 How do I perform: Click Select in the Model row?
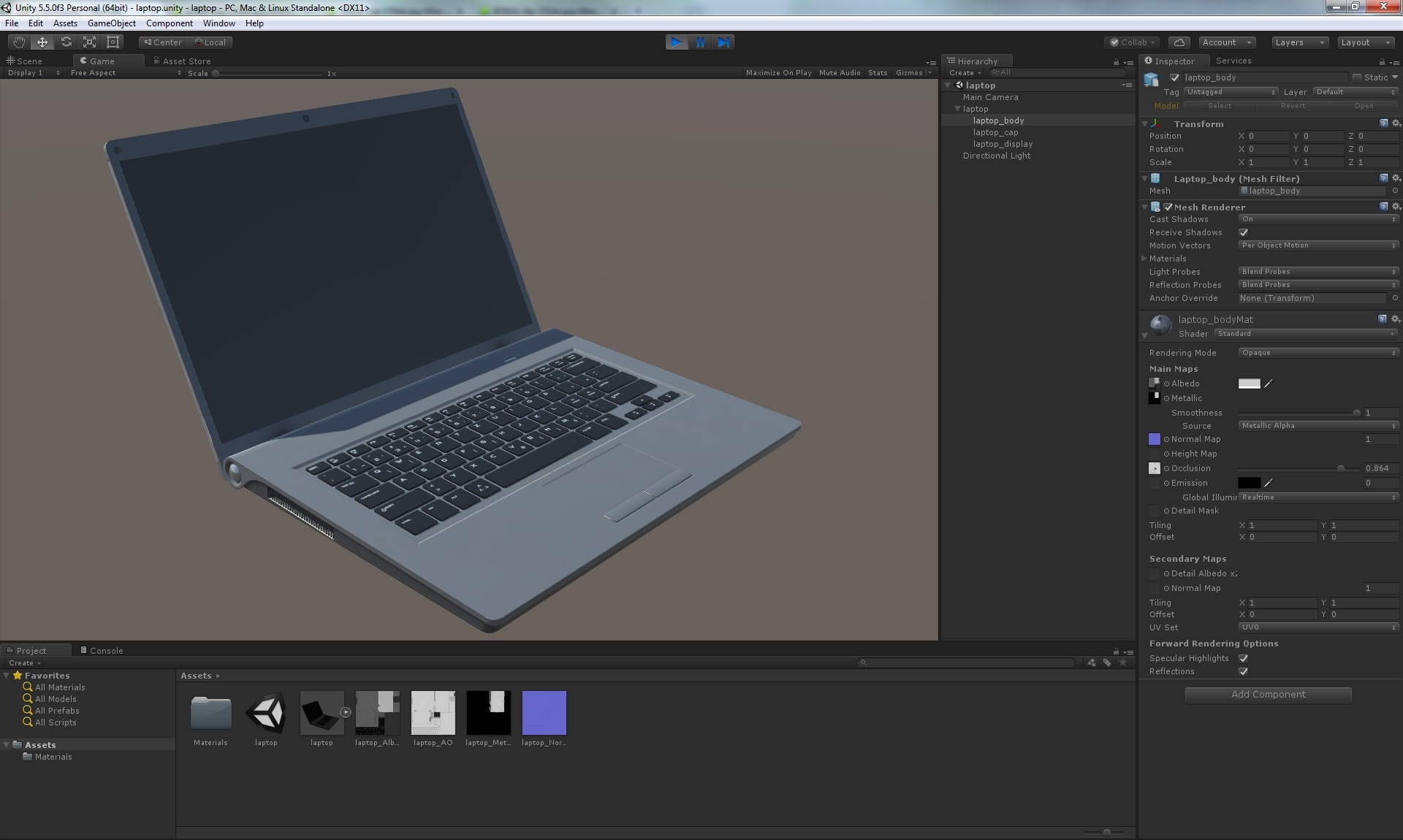coord(1219,105)
